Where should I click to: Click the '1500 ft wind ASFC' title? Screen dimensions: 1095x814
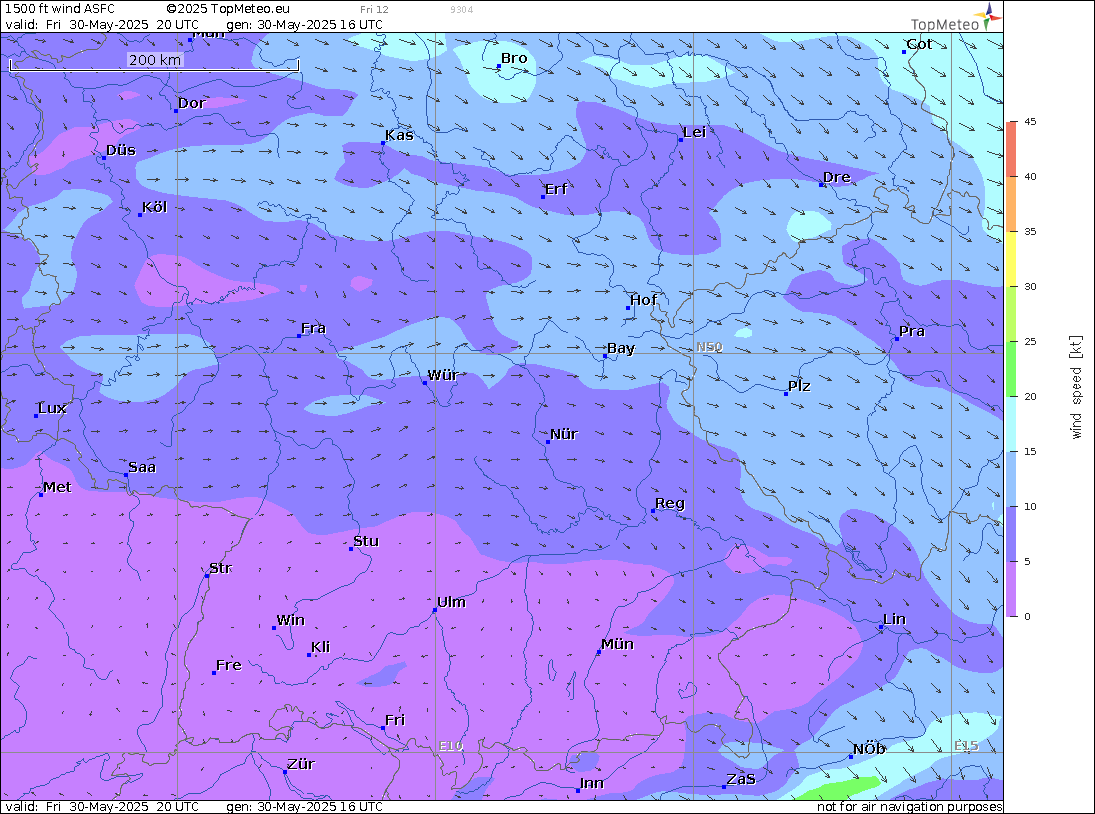(60, 9)
